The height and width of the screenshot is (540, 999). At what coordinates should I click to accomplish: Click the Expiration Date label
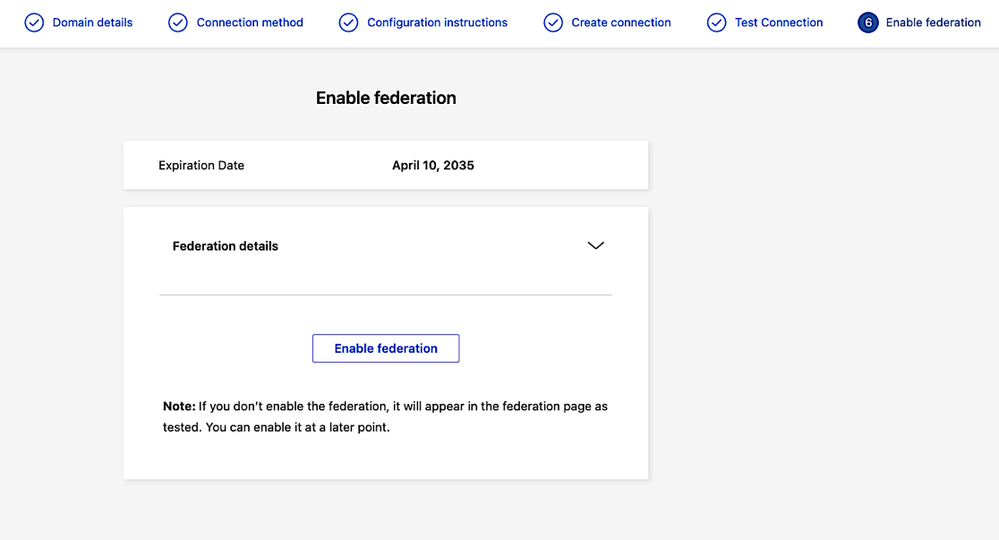(x=201, y=165)
